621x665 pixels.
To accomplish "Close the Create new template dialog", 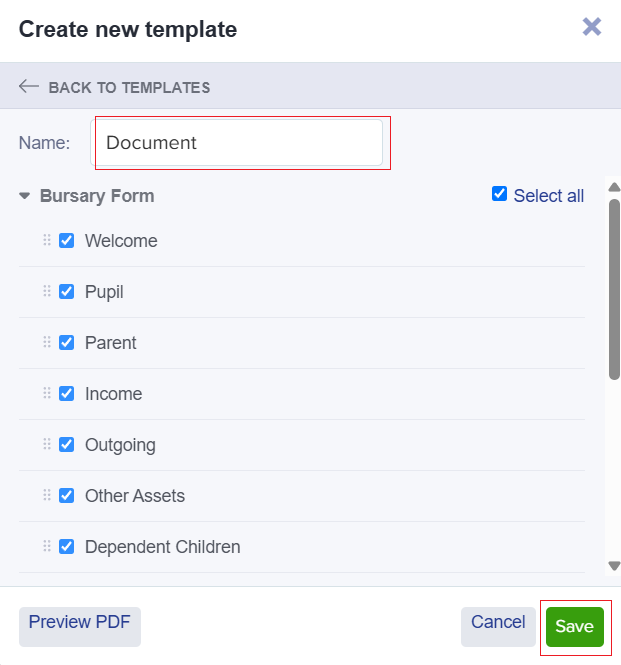I will (x=592, y=27).
